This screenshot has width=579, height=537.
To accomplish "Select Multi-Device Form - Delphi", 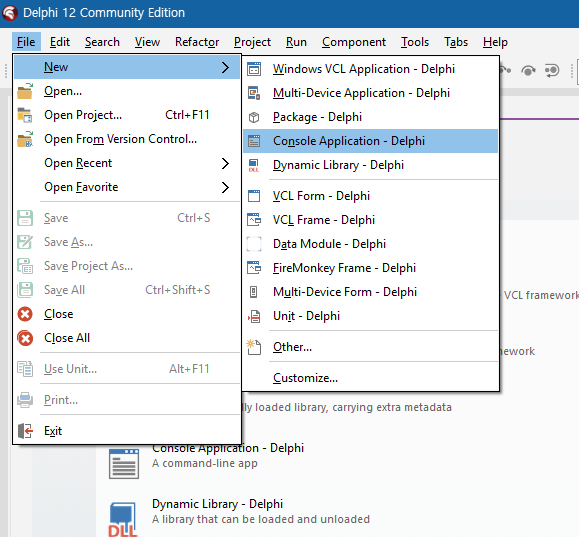I will (370, 292).
